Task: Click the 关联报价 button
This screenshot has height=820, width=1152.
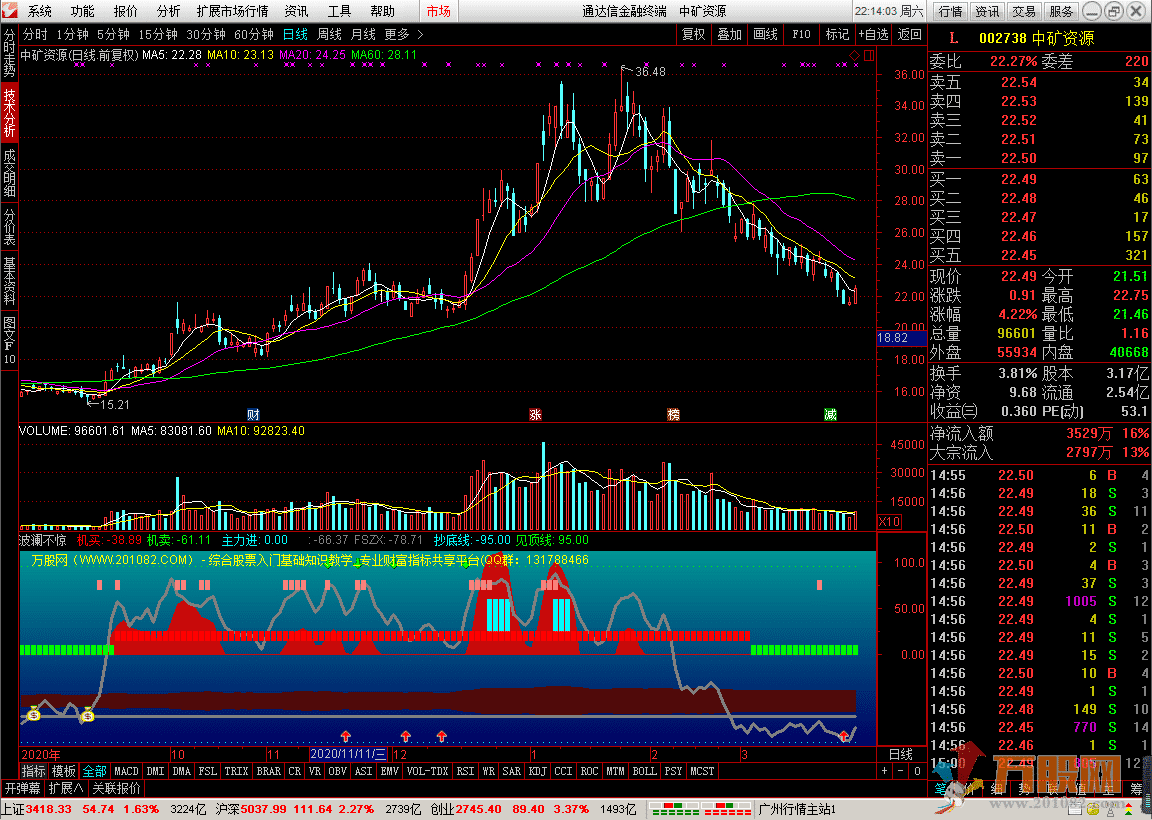Action: click(x=116, y=788)
